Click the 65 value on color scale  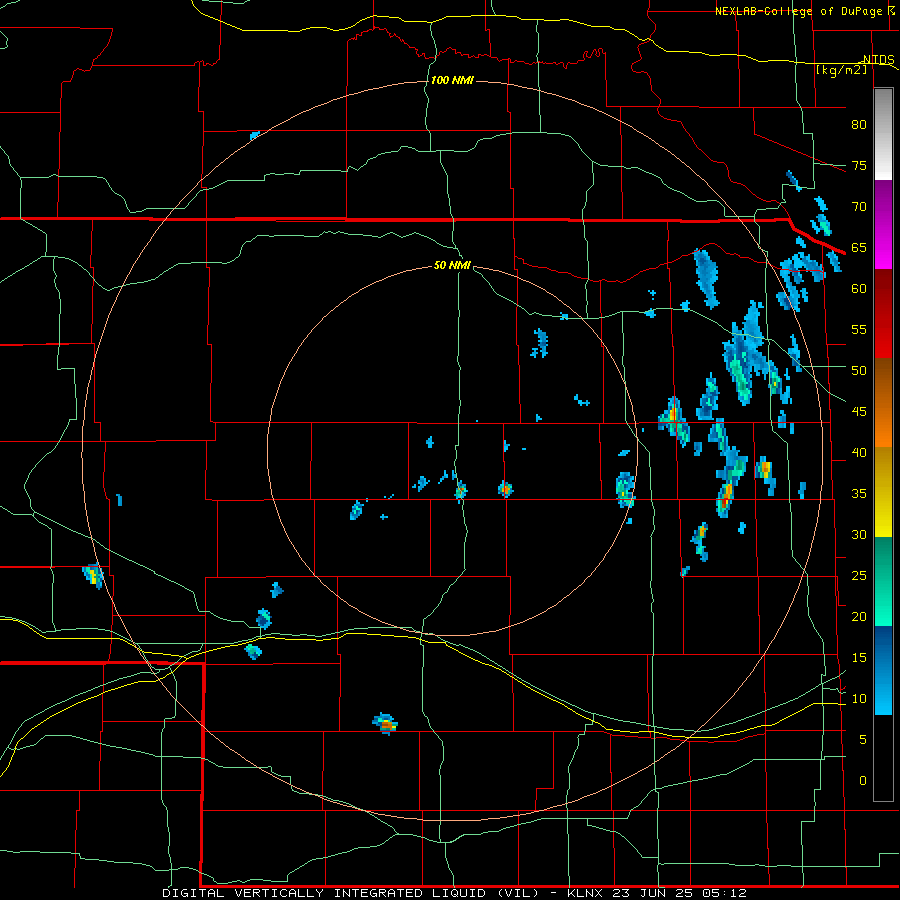pos(859,247)
